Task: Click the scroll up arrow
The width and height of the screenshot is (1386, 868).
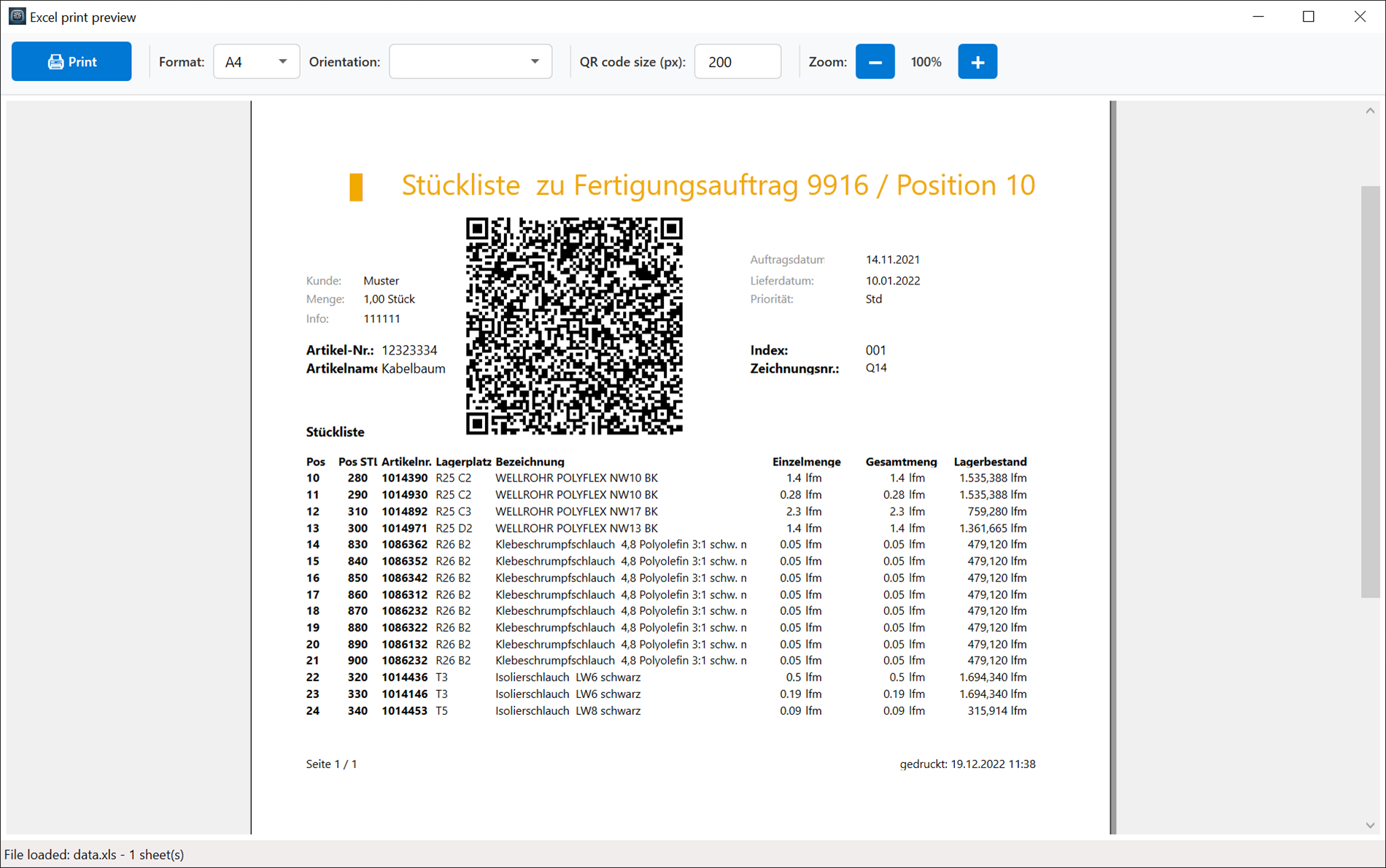Action: [x=1370, y=111]
